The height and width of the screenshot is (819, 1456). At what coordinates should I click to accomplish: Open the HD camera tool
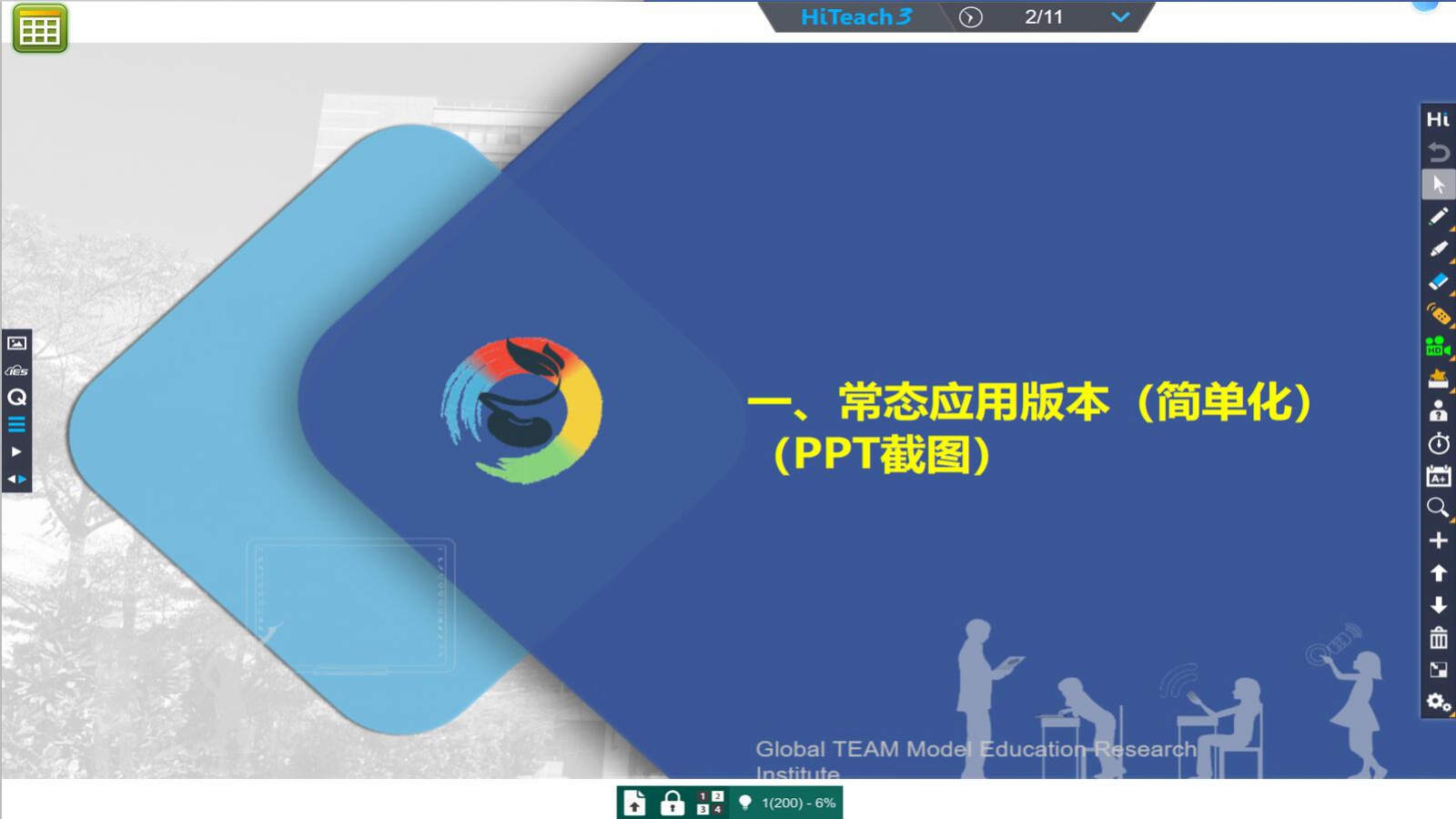(1438, 347)
